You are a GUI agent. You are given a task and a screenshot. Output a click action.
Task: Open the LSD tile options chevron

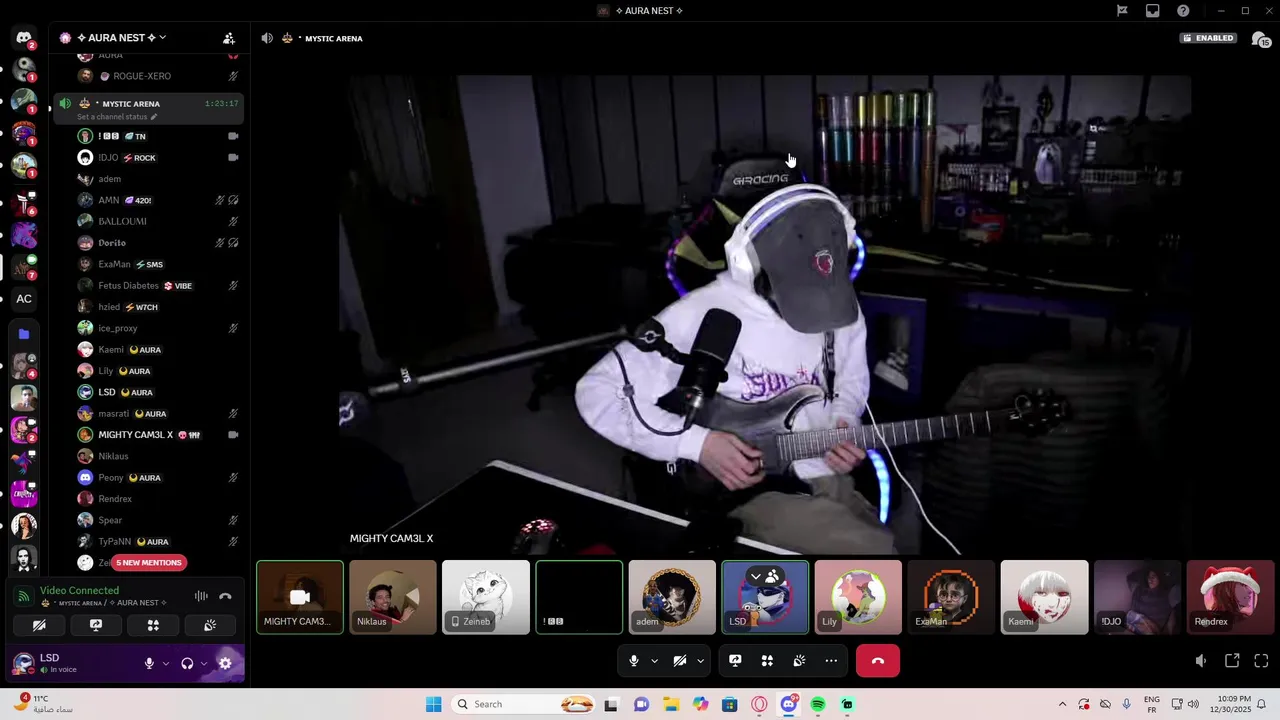pos(756,577)
